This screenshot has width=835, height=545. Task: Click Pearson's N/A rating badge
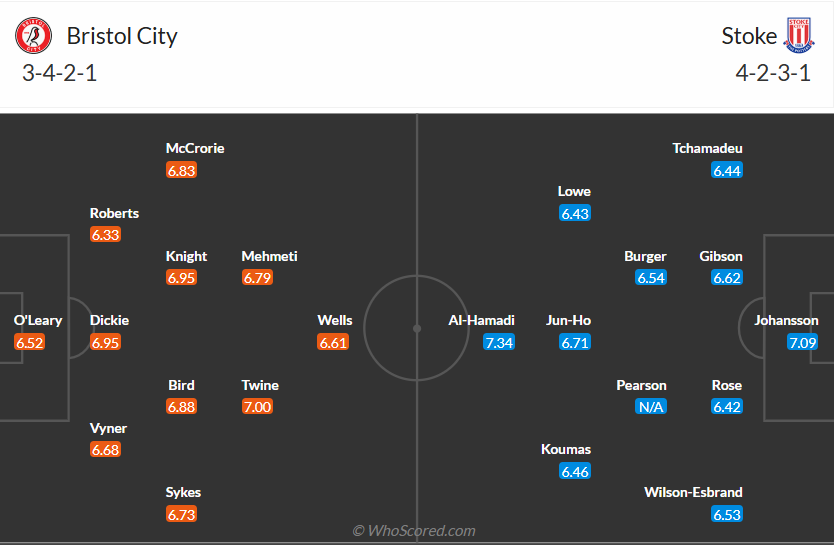click(651, 407)
